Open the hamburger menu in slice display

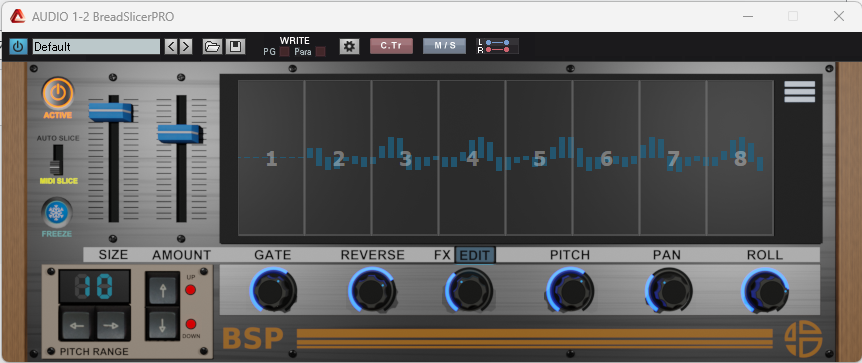(x=799, y=92)
